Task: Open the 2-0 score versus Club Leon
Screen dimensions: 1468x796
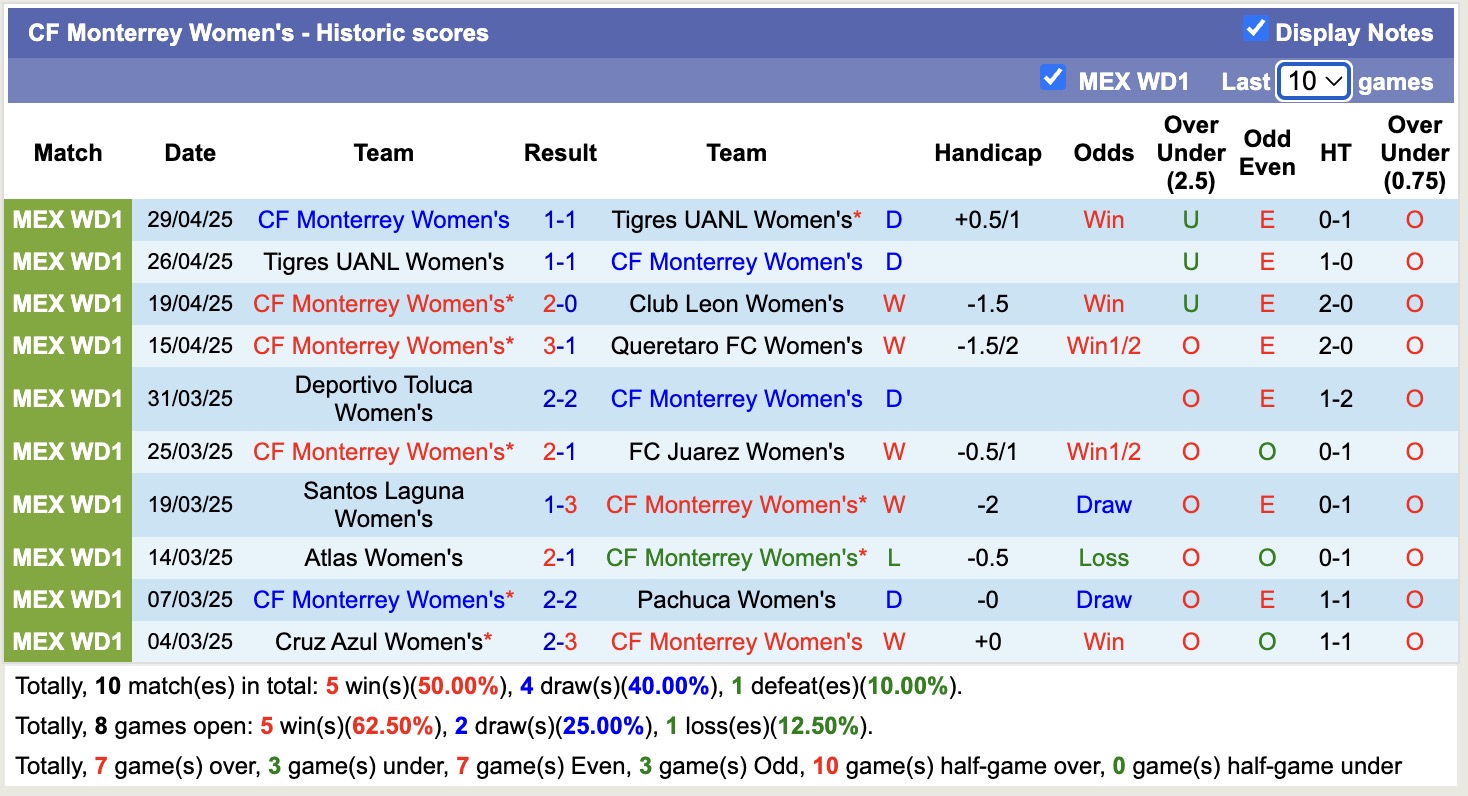Action: [x=560, y=304]
